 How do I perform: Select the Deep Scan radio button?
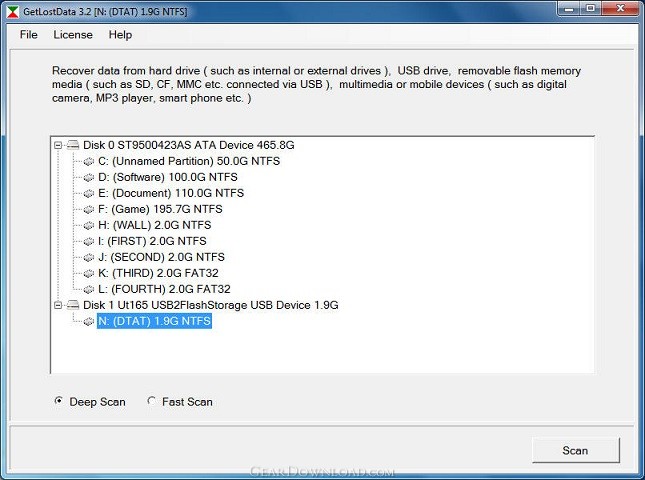59,401
